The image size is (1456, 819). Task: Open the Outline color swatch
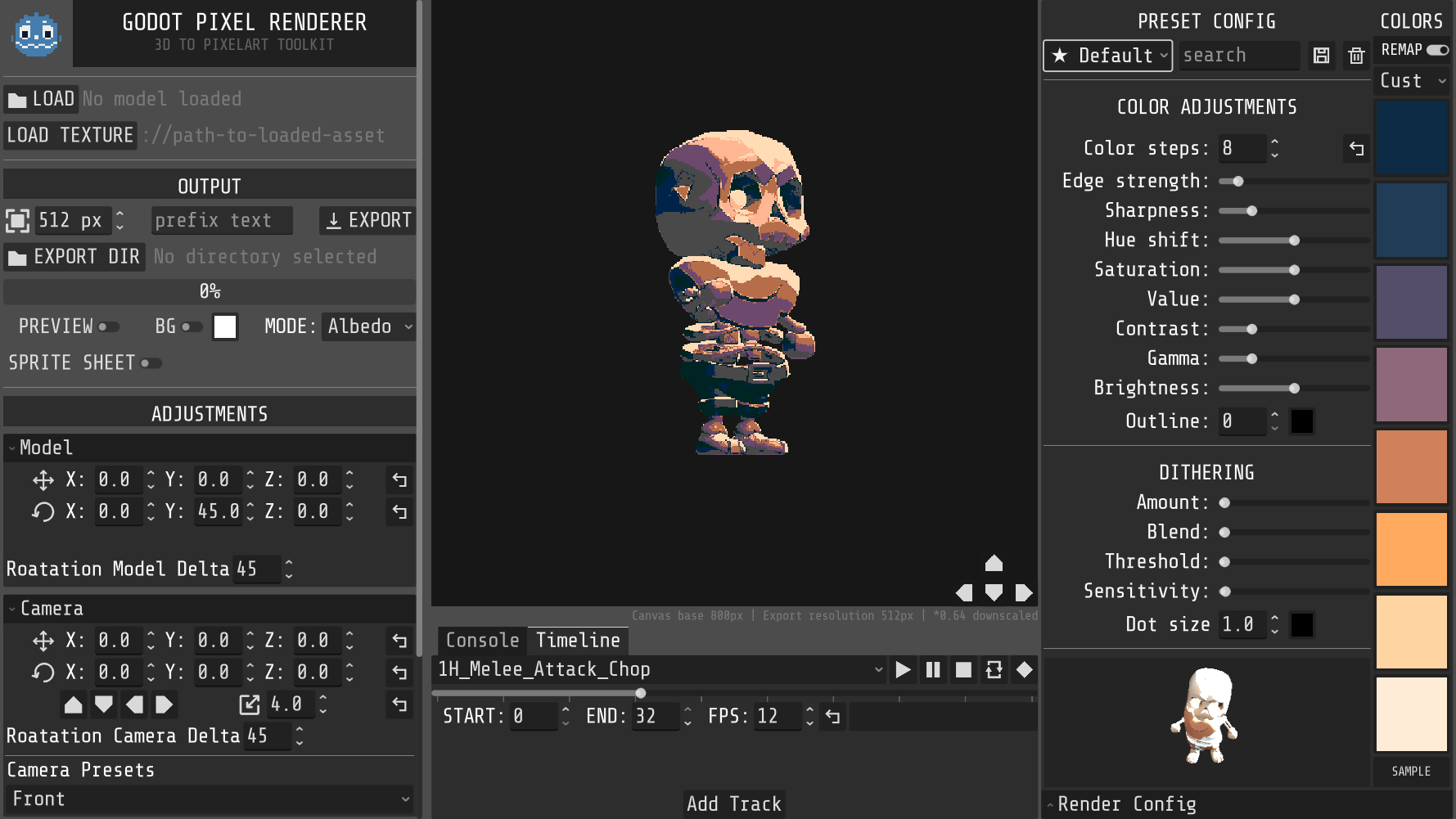pos(1301,421)
